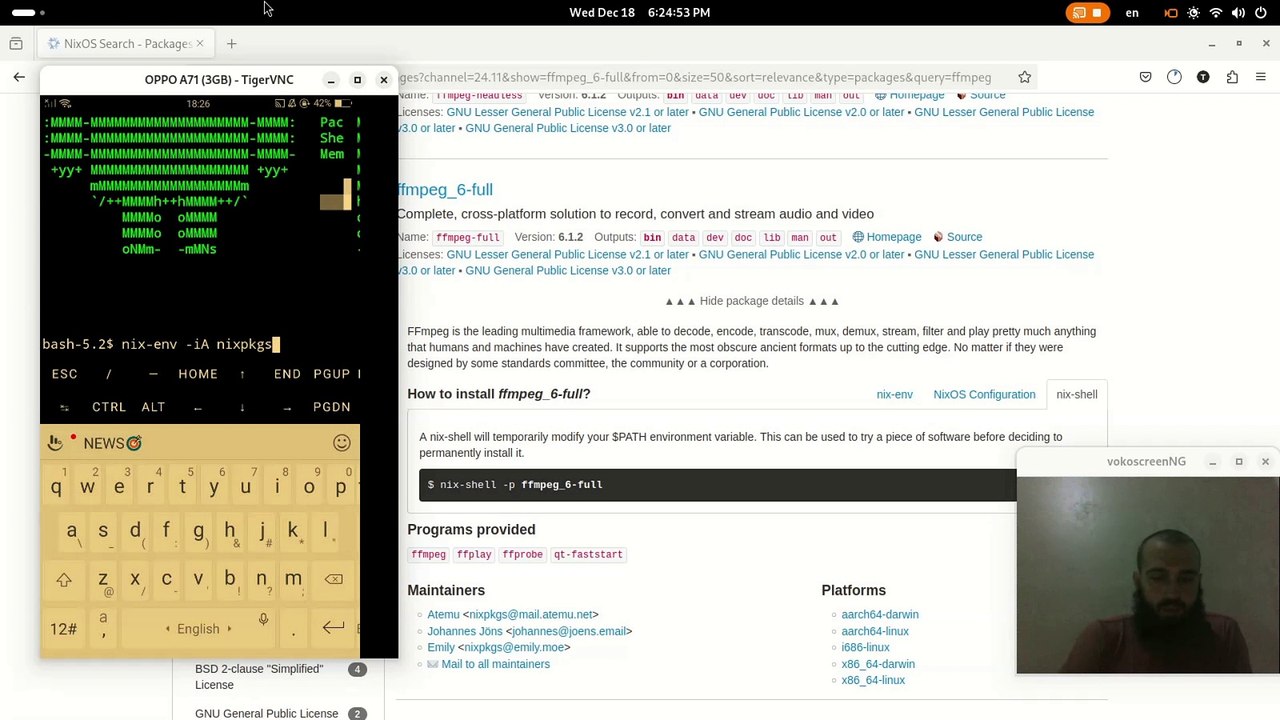Click the orange screen recording camera icon
The height and width of the screenshot is (720, 1280).
point(1171,13)
